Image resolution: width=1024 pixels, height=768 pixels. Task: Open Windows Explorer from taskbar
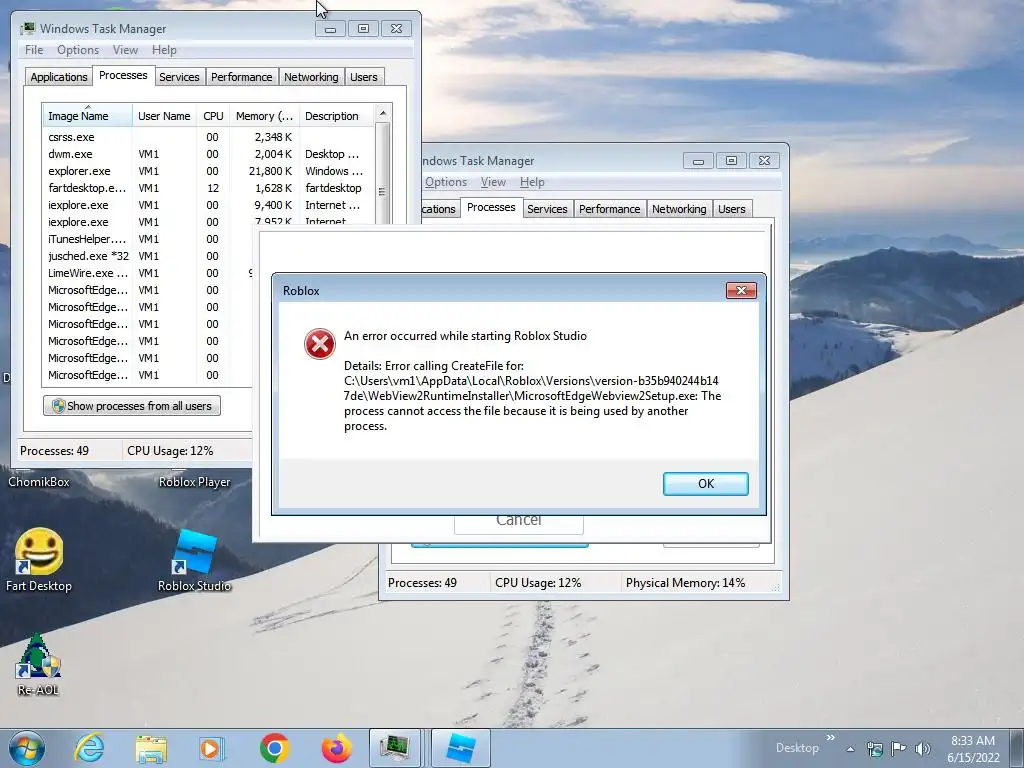pyautogui.click(x=151, y=749)
